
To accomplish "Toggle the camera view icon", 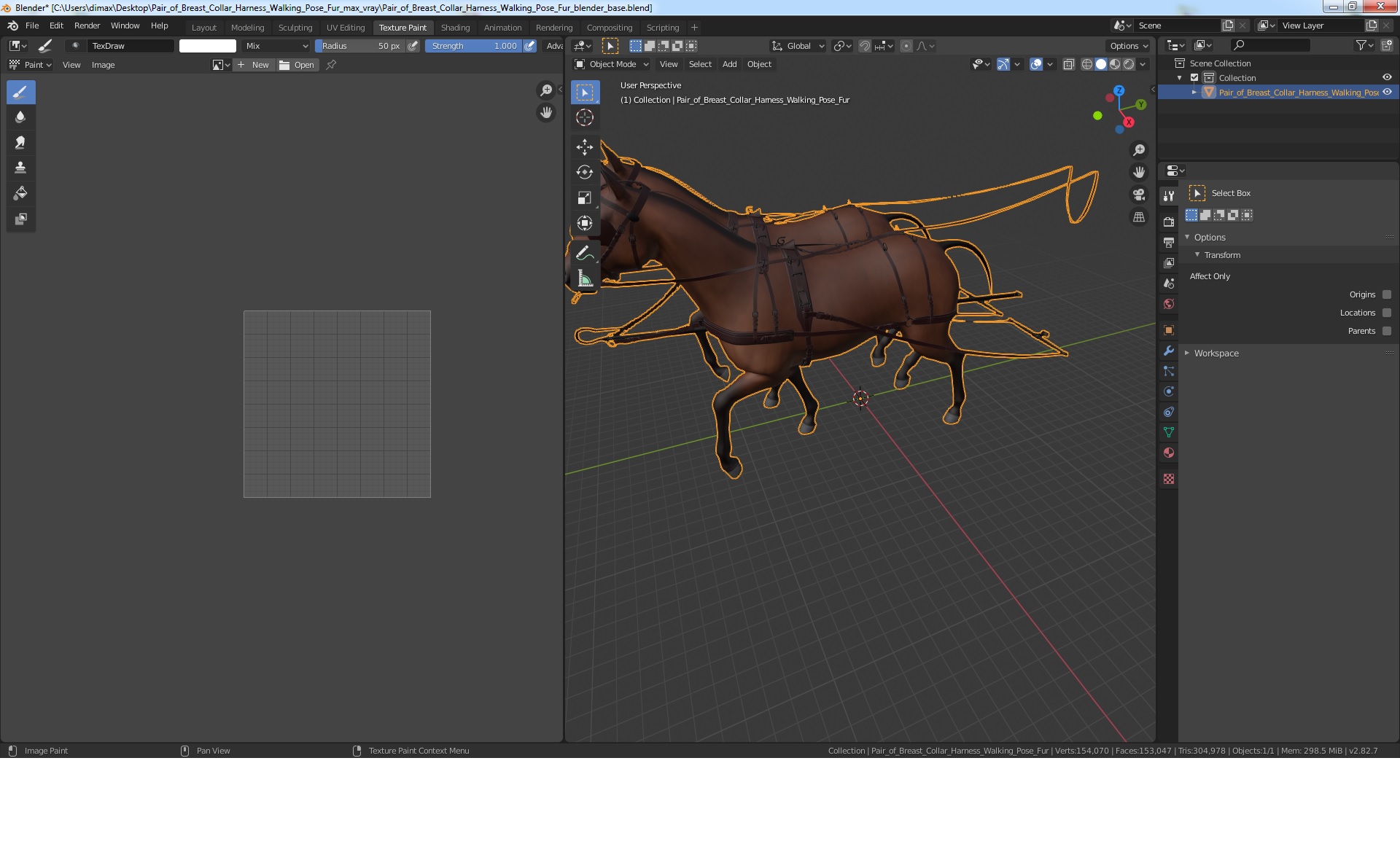I will tap(1139, 195).
